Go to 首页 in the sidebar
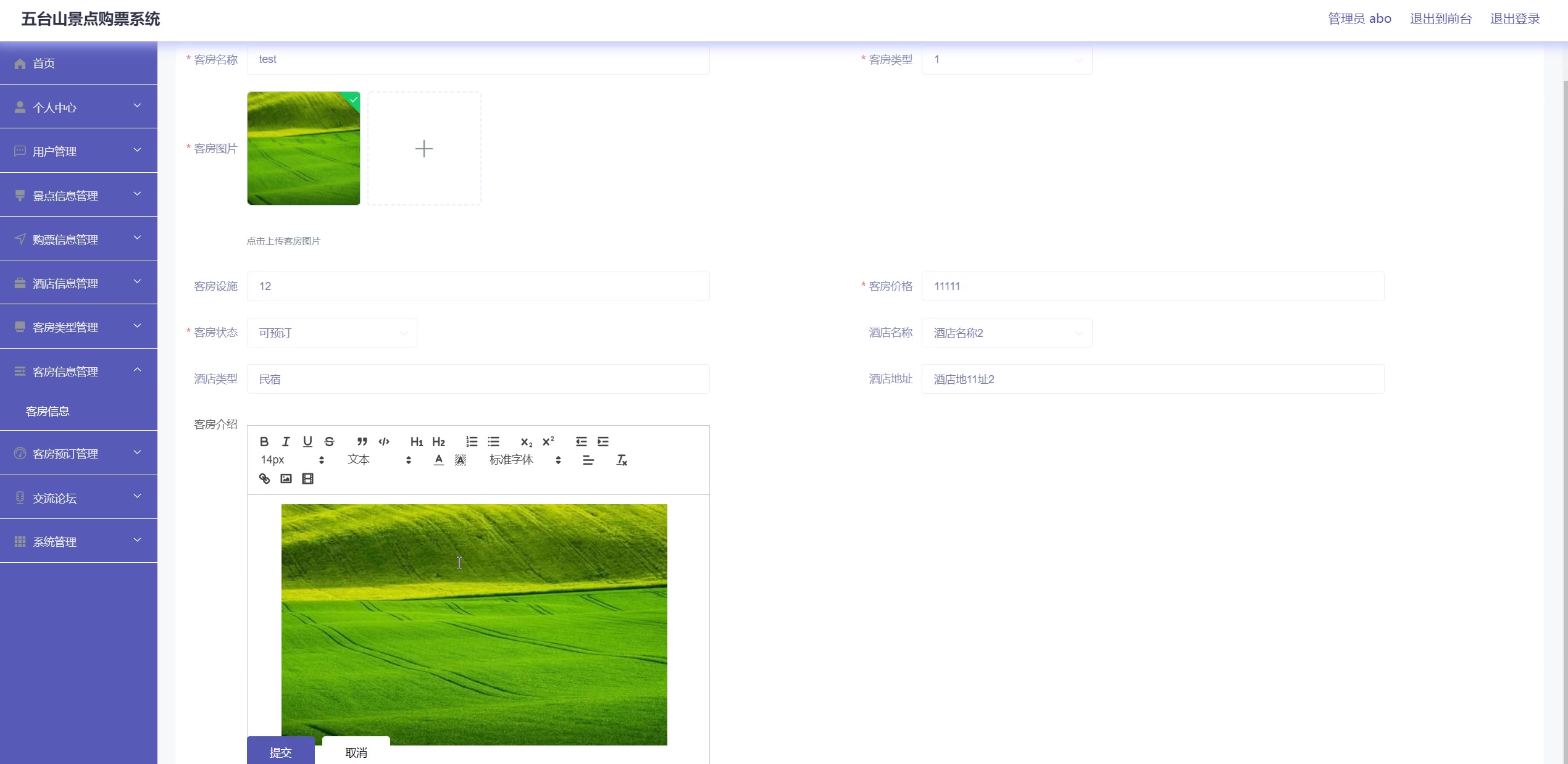This screenshot has height=764, width=1568. (43, 63)
